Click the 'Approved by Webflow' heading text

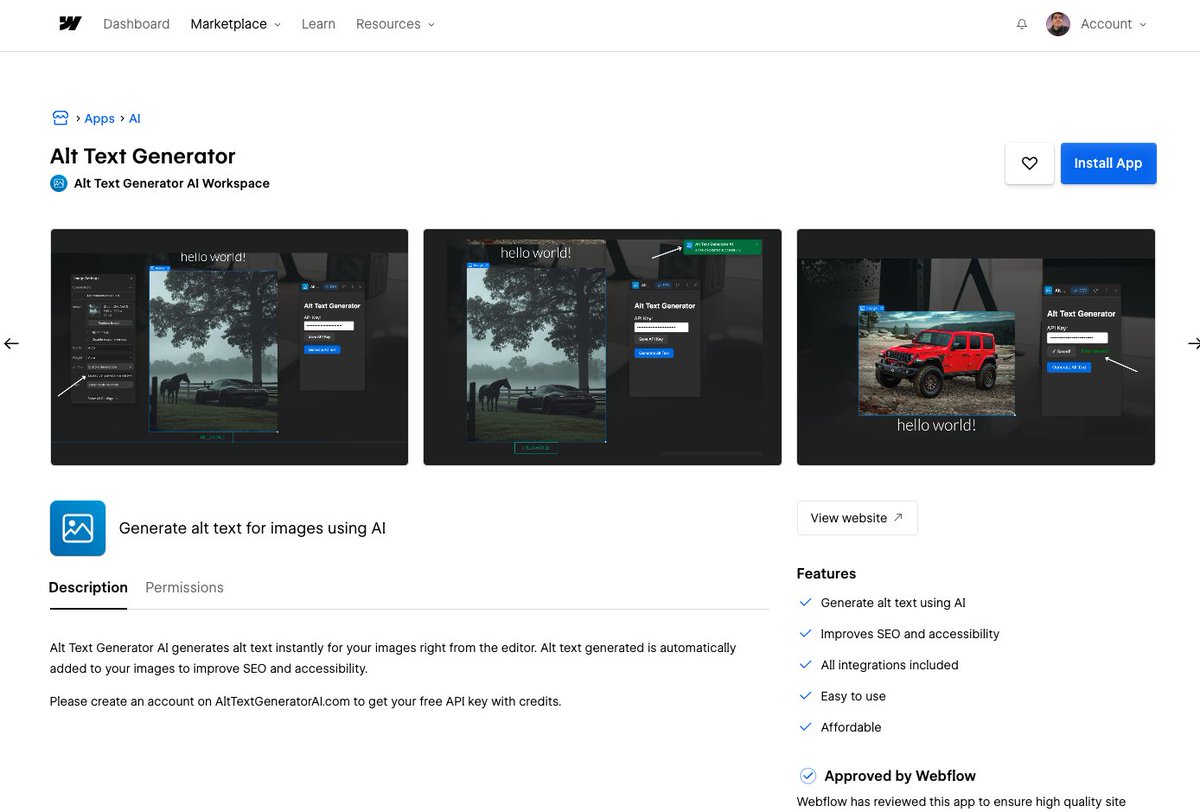(900, 776)
